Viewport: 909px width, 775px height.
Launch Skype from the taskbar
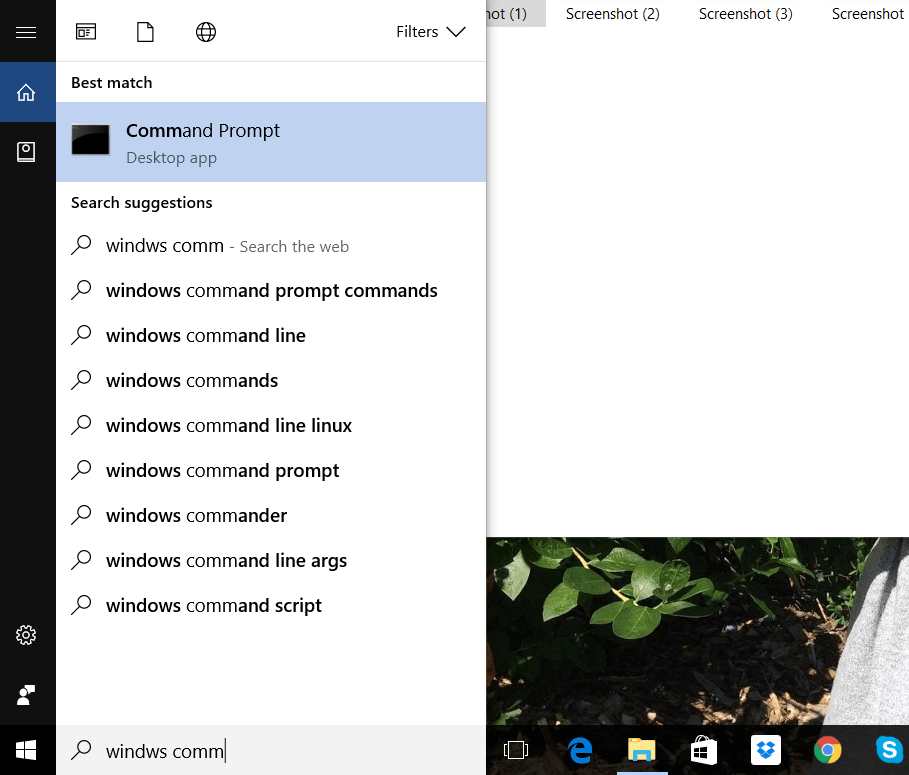[888, 749]
